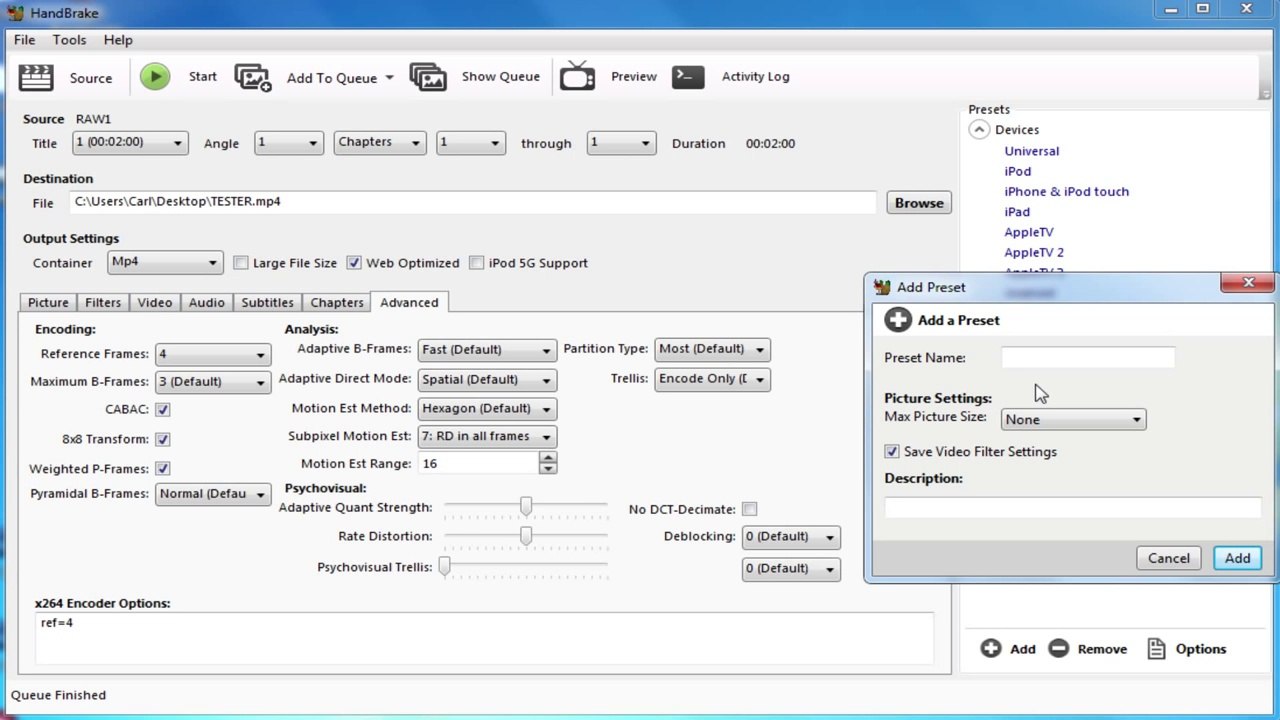Click the preset Options document icon

point(1156,648)
